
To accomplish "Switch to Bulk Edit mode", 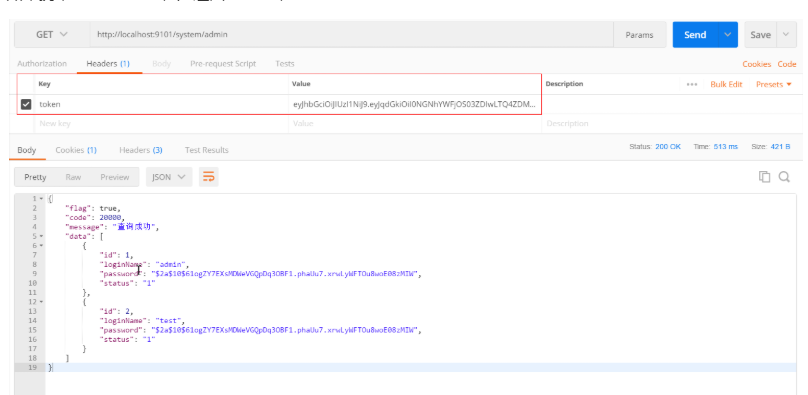I will 726,84.
